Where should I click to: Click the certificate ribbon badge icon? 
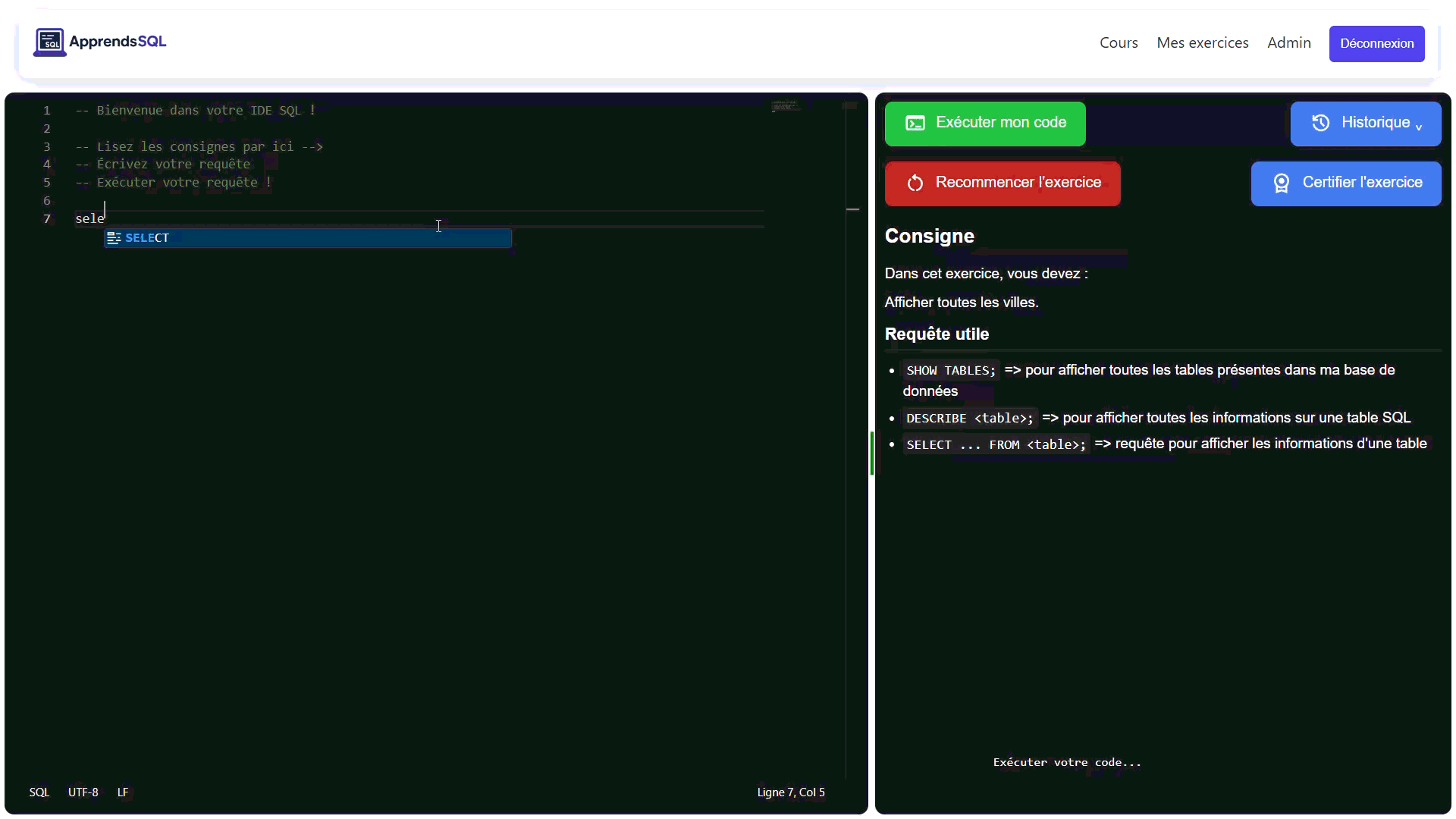tap(1281, 184)
